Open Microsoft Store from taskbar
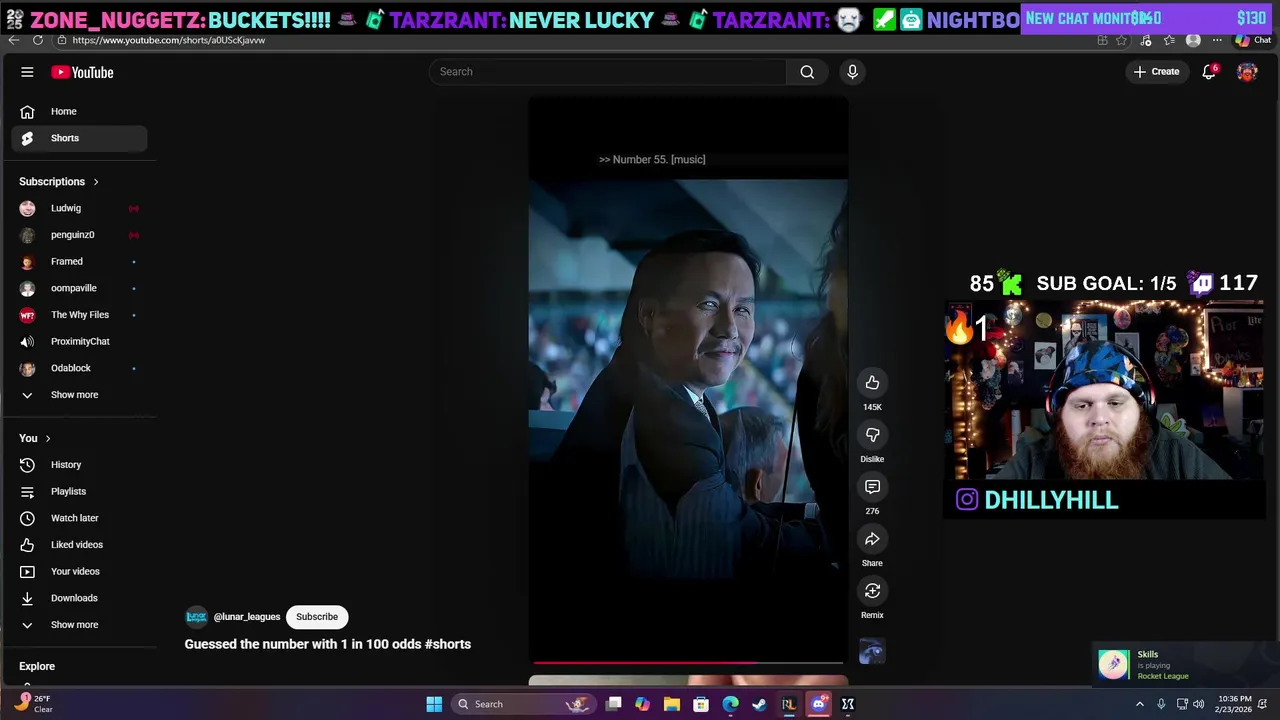Screen dimensions: 1280x720 pyautogui.click(x=701, y=704)
